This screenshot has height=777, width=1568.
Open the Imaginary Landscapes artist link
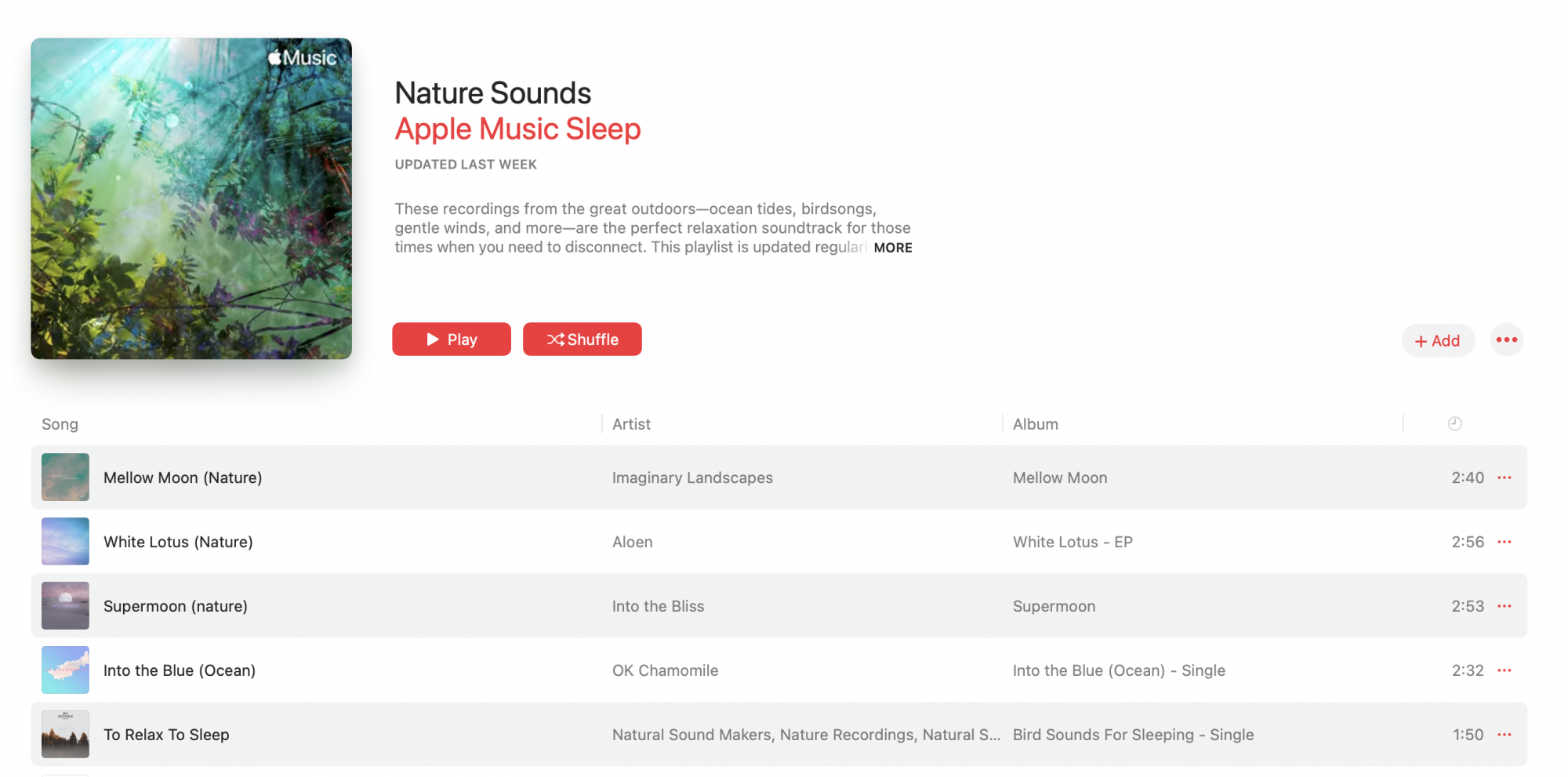pyautogui.click(x=692, y=477)
